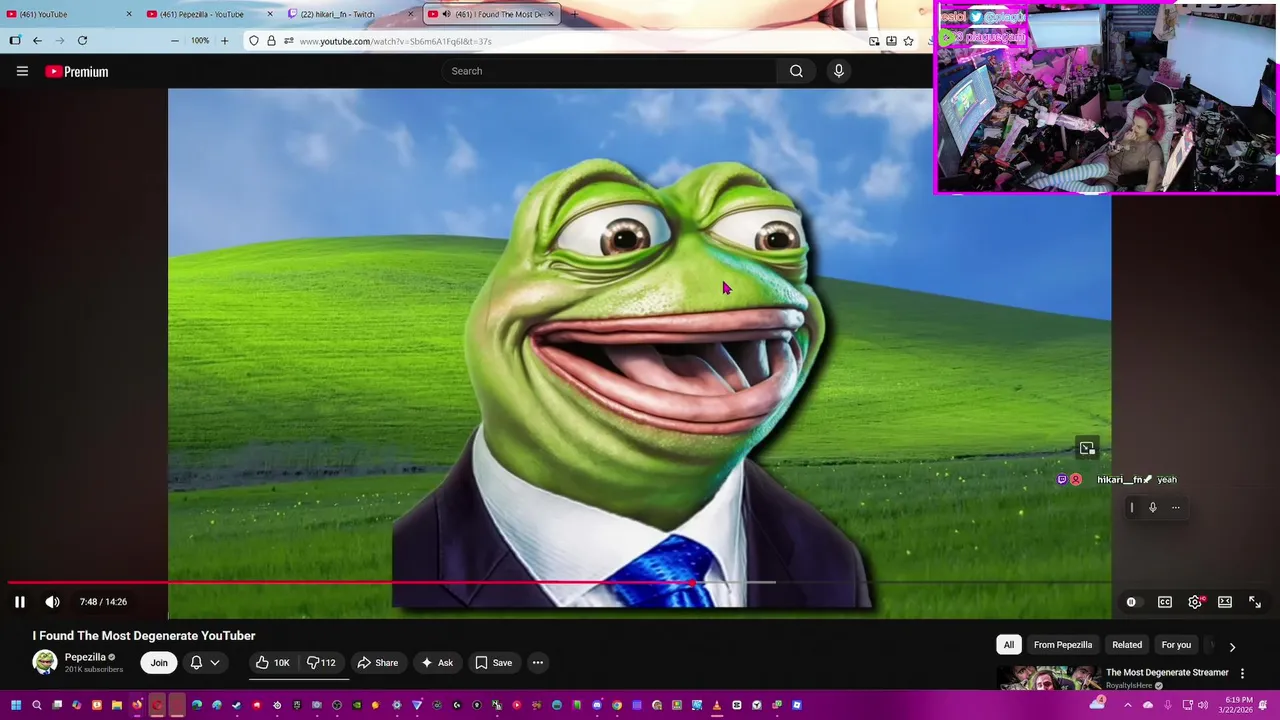Toggle closed captions CC button
The image size is (1280, 720).
[1165, 602]
